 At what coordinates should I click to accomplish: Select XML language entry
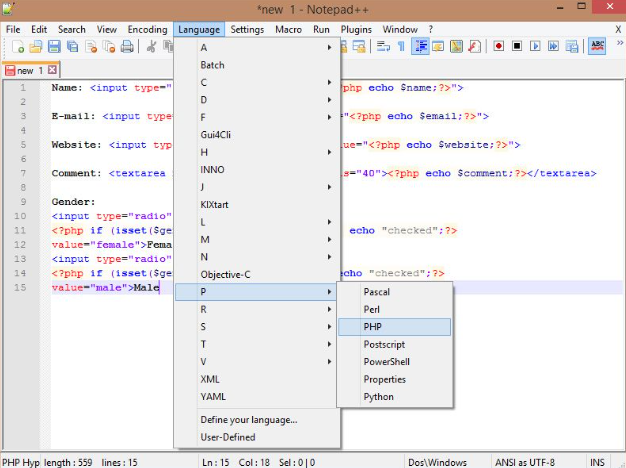256,379
